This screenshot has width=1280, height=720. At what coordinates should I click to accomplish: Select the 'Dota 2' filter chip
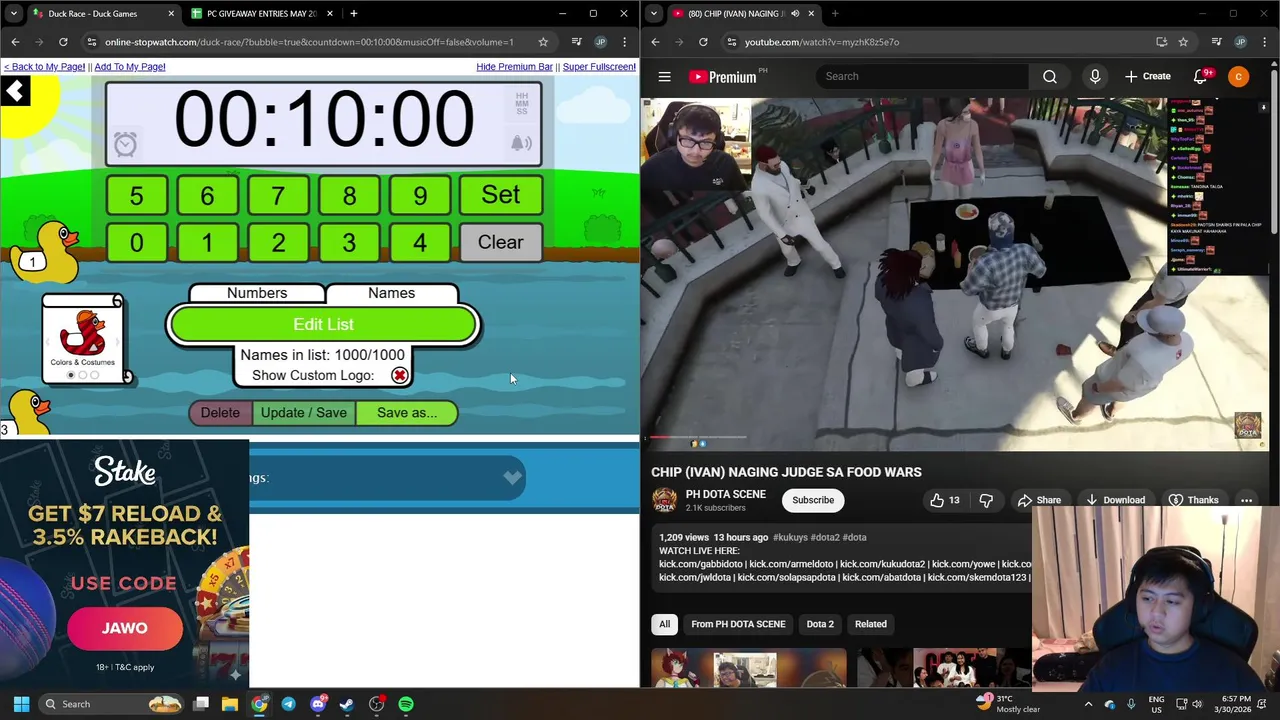coord(820,624)
